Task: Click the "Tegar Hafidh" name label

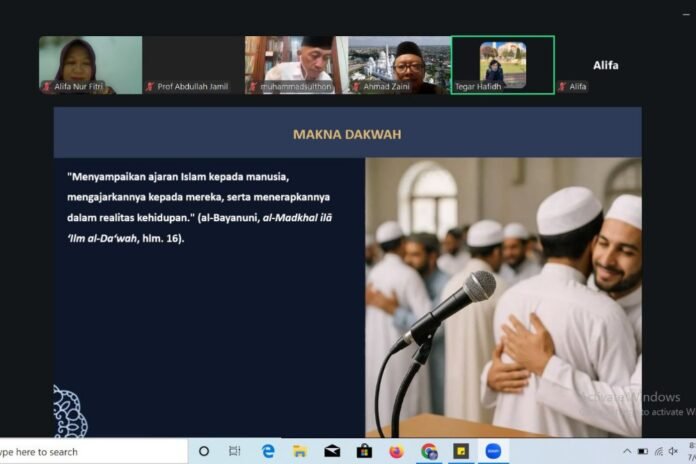Action: click(x=478, y=87)
